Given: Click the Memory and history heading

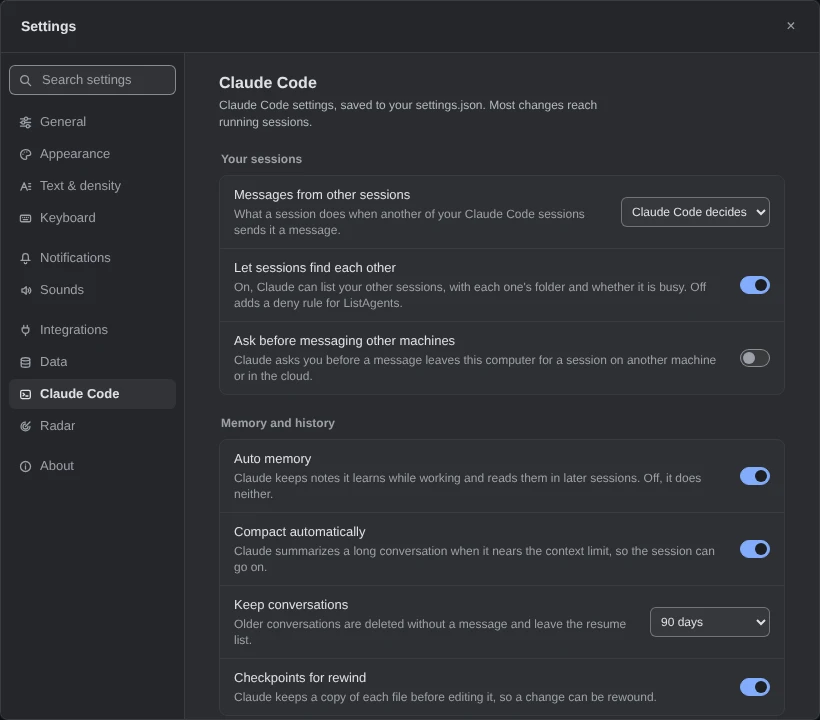Looking at the screenshot, I should [278, 423].
